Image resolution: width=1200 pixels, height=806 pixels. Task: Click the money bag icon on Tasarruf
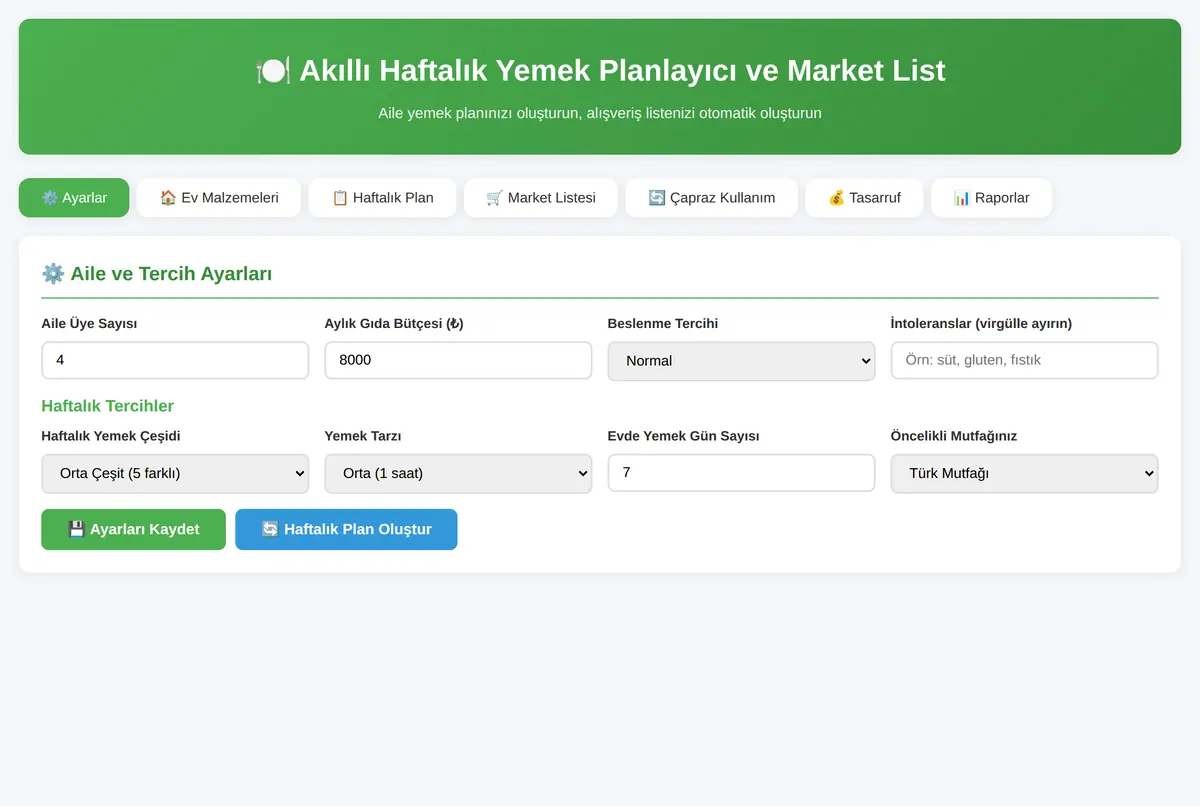pyautogui.click(x=836, y=198)
